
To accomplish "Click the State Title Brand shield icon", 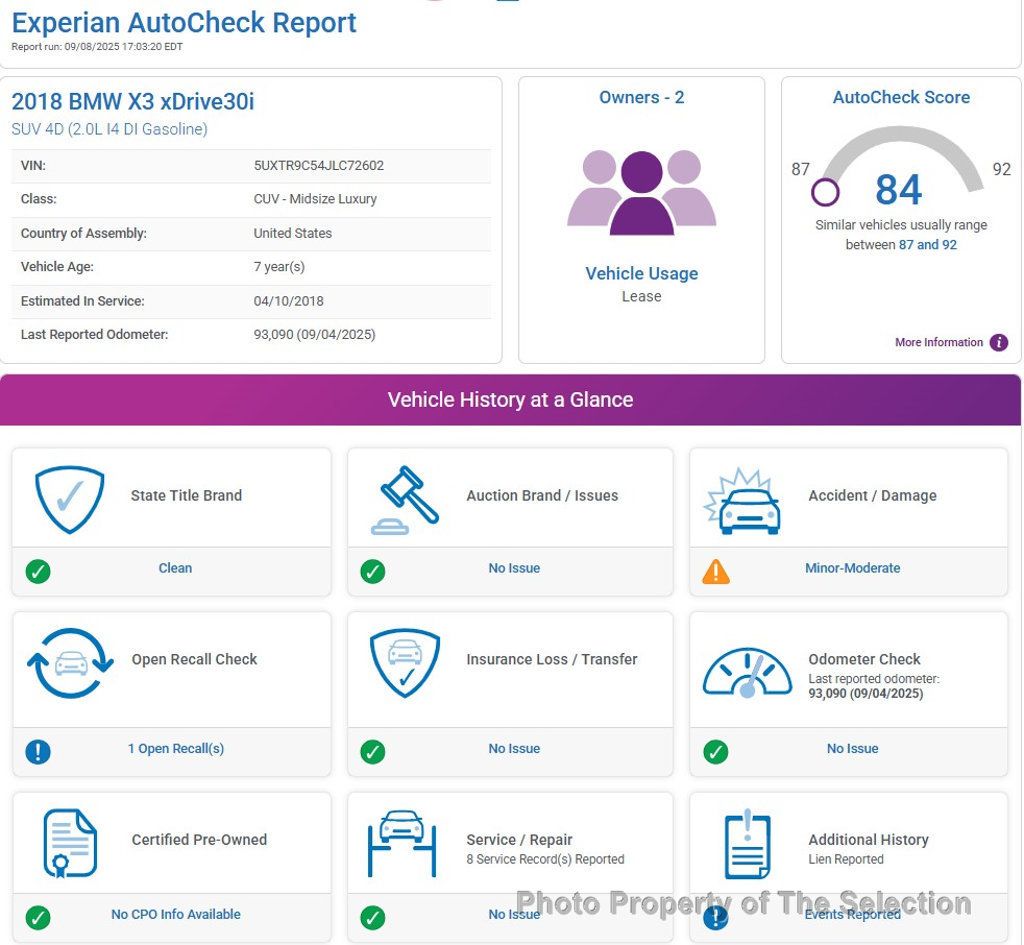I will (69, 499).
